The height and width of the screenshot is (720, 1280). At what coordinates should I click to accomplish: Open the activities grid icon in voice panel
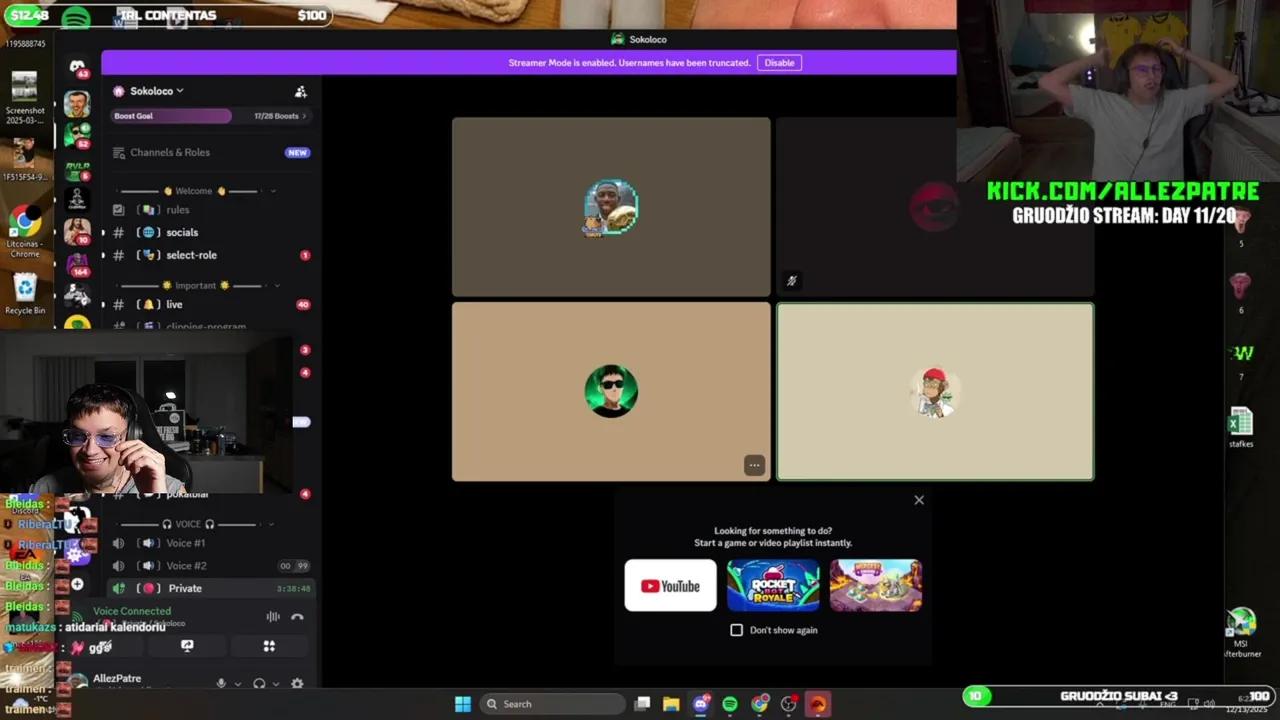(269, 646)
